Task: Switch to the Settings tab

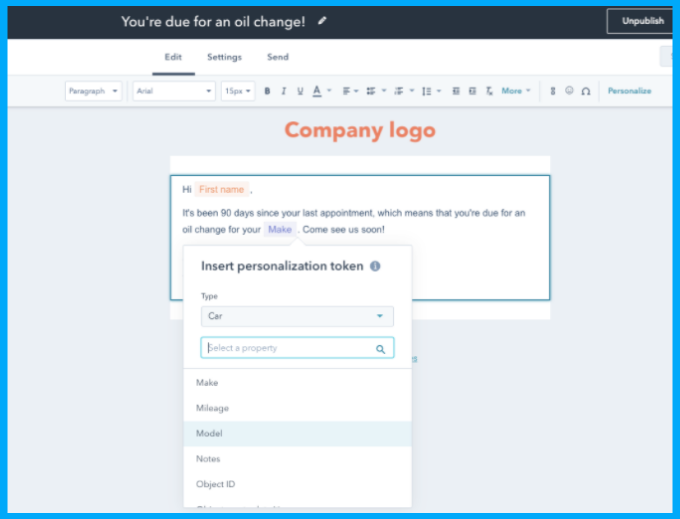Action: (x=224, y=58)
